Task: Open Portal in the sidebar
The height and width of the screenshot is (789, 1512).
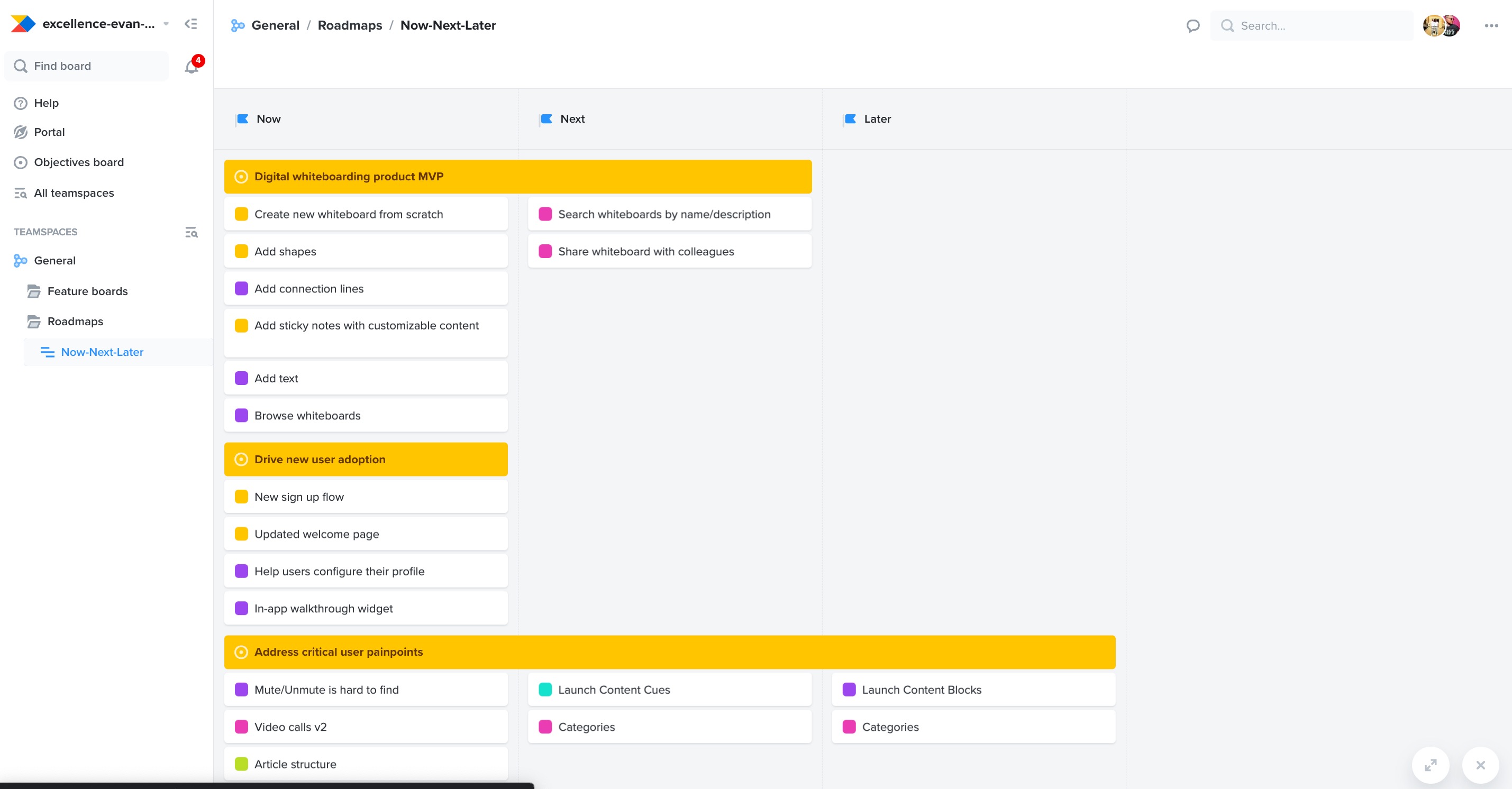Action: tap(49, 132)
